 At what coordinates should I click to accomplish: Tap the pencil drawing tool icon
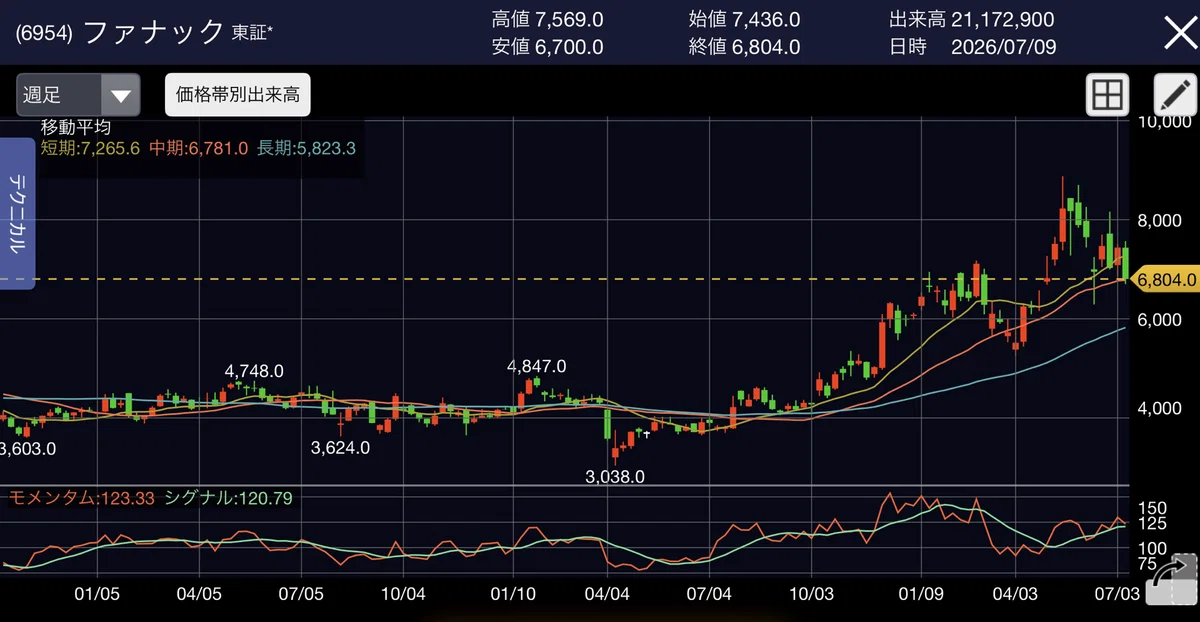click(x=1175, y=96)
